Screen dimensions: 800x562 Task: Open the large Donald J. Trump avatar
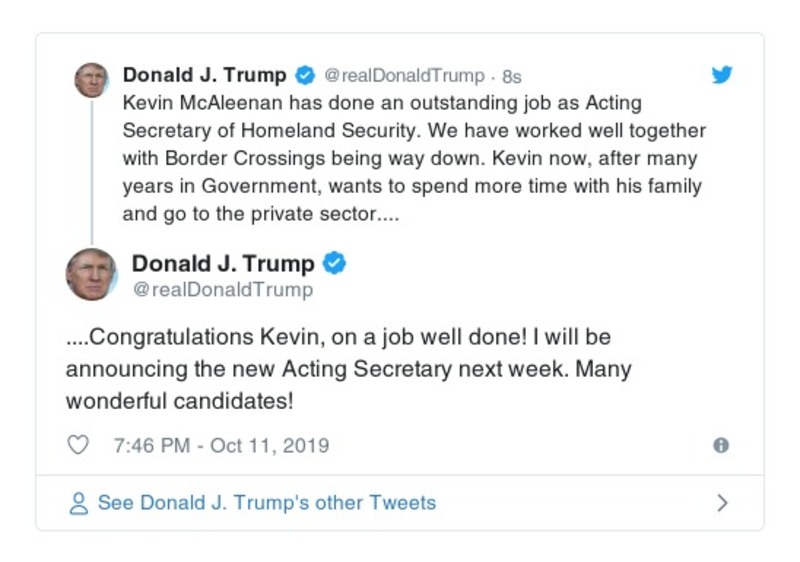tap(91, 274)
